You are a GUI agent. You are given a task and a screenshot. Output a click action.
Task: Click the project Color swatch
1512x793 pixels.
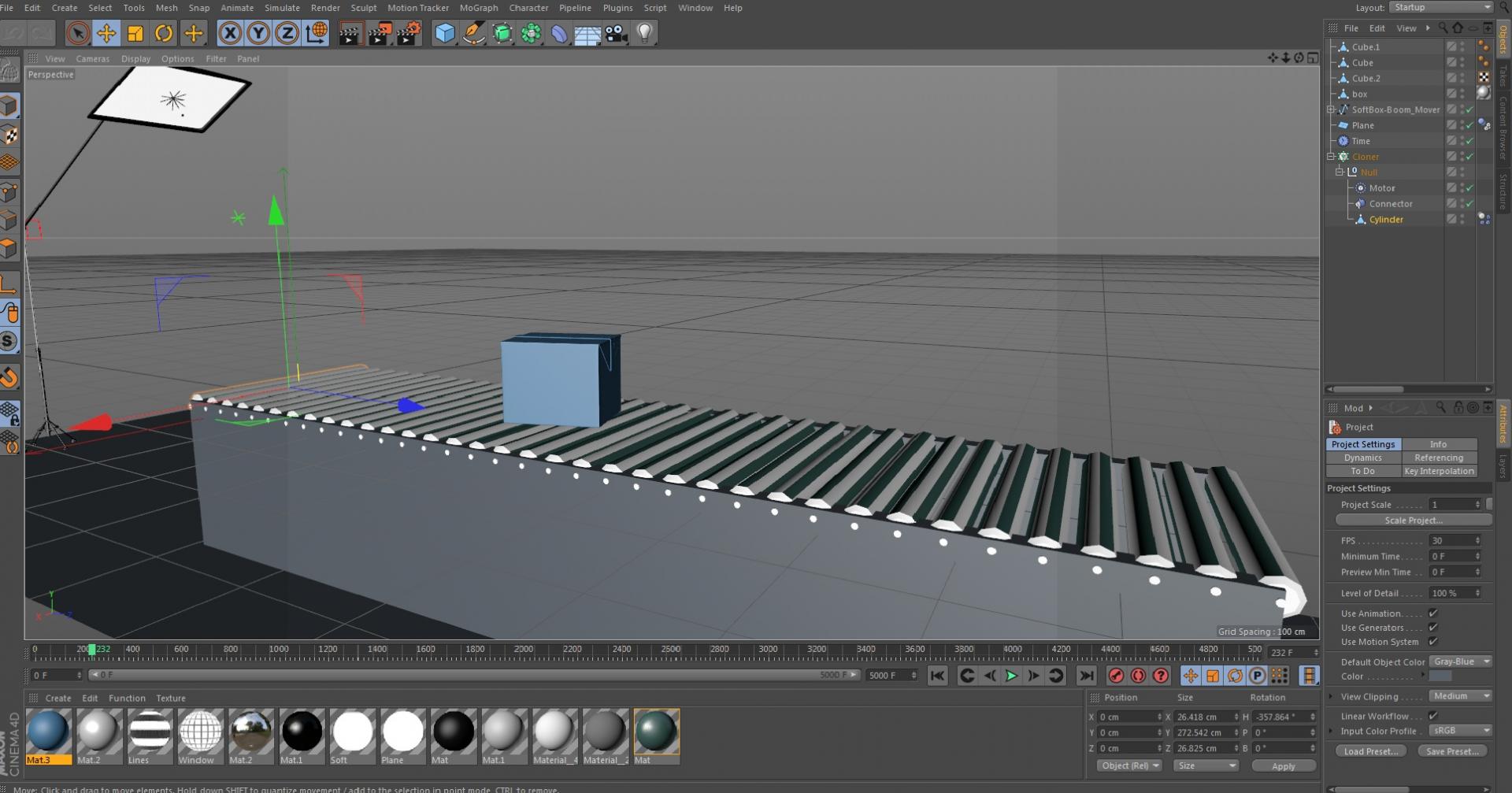tap(1440, 676)
